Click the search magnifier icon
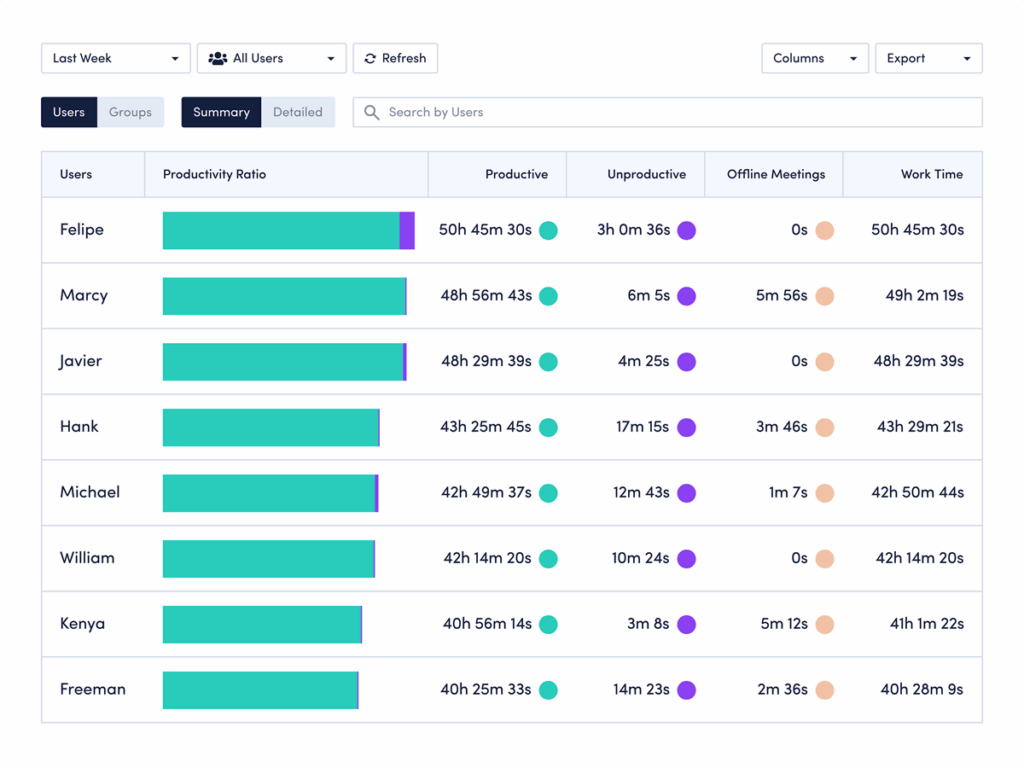The height and width of the screenshot is (768, 1024). 370,112
